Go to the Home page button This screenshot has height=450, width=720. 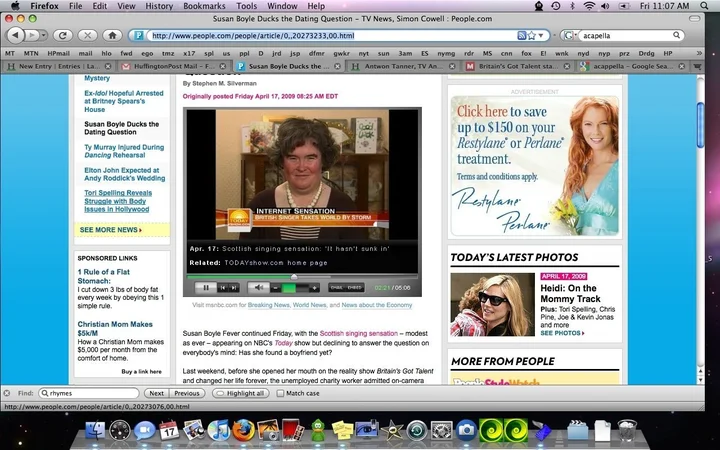[112, 35]
